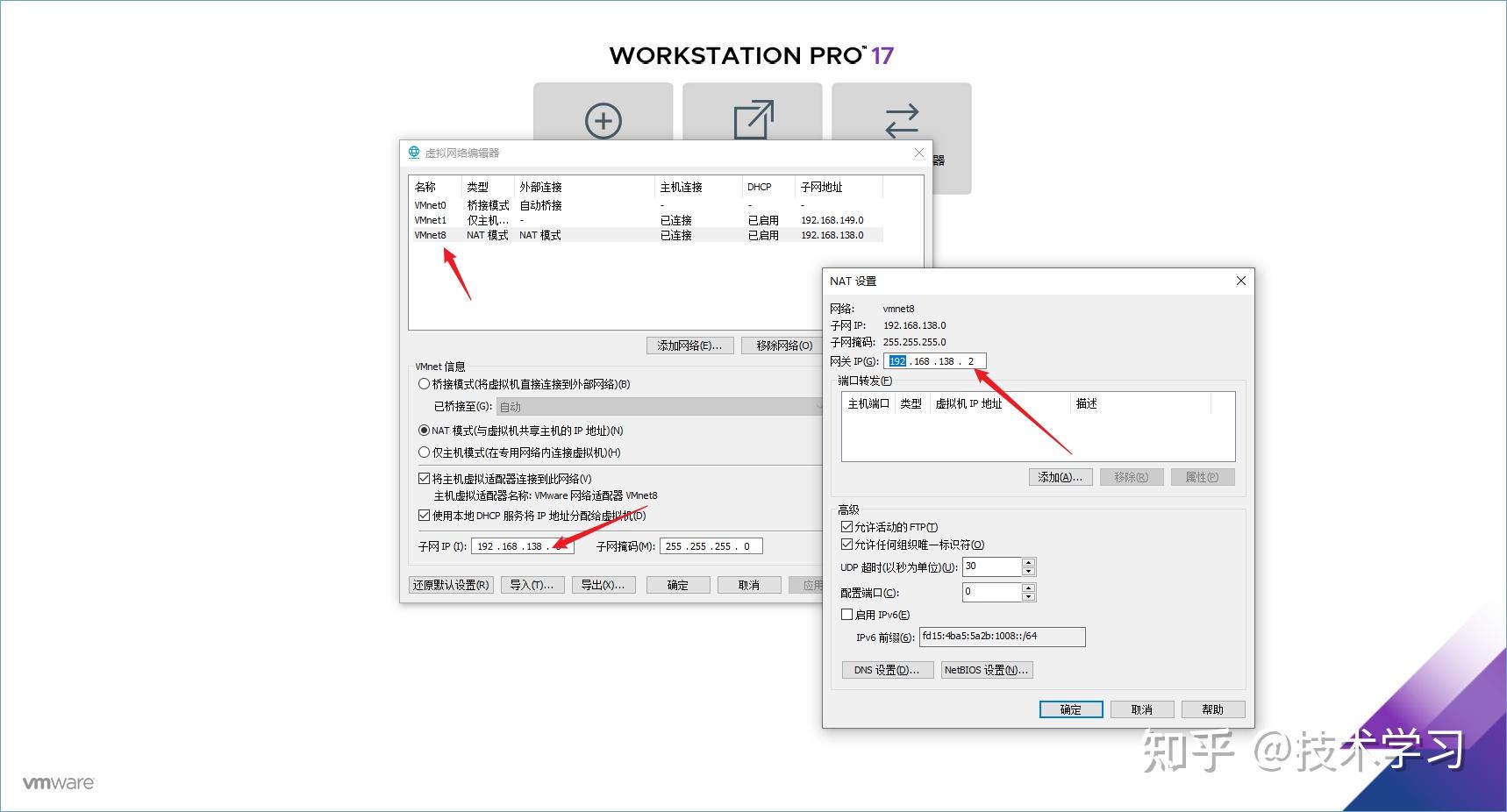Select the NAT 模式 radio button
The height and width of the screenshot is (812, 1507).
pyautogui.click(x=424, y=431)
